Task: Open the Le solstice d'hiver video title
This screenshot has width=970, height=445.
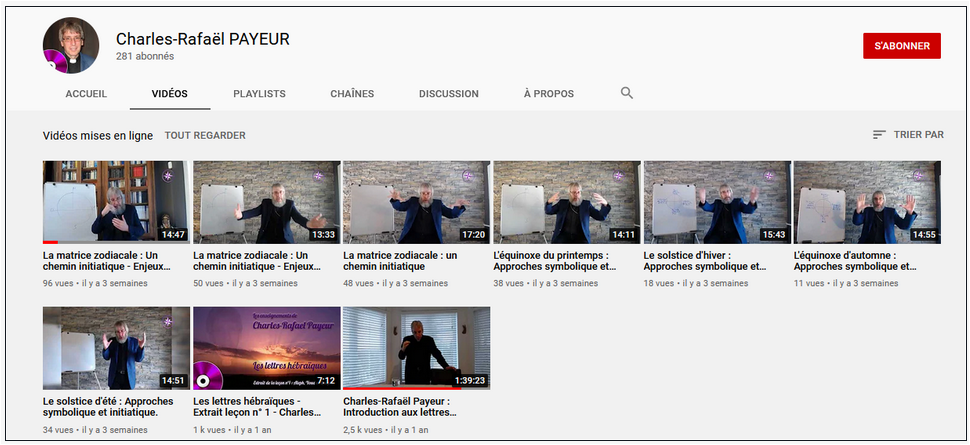Action: point(705,261)
